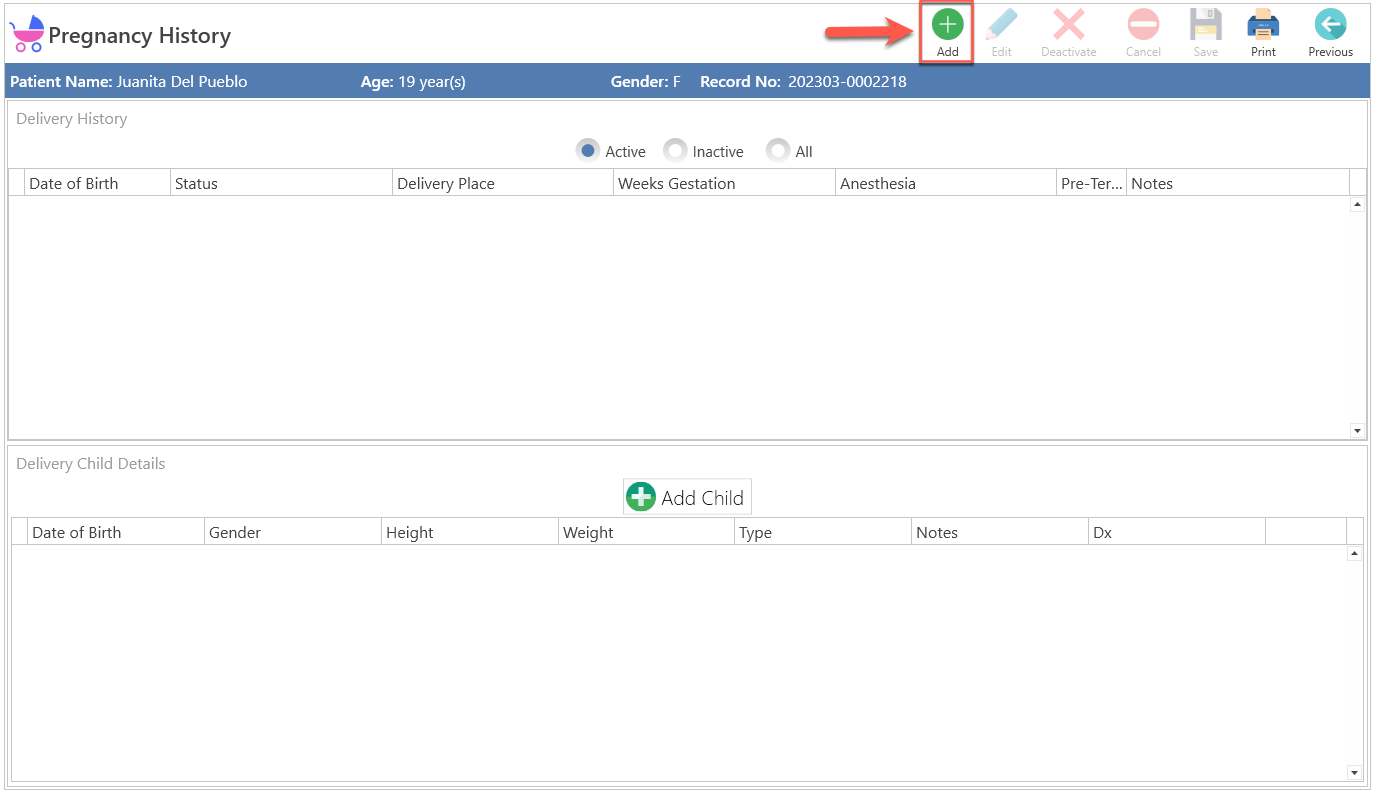
Task: Click the Notes header in Delivery History
Action: tap(1238, 183)
